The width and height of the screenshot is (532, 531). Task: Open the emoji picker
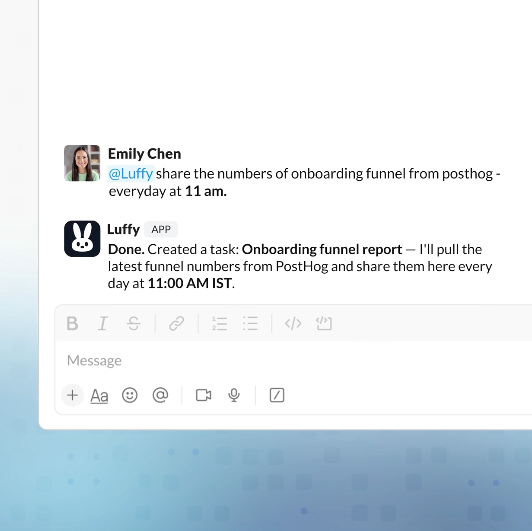coord(130,395)
